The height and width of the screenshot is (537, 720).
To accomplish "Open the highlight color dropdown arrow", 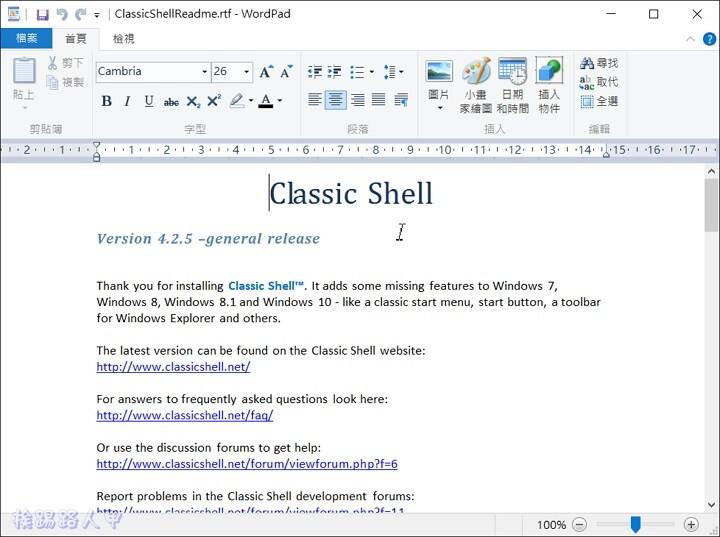I will (251, 101).
